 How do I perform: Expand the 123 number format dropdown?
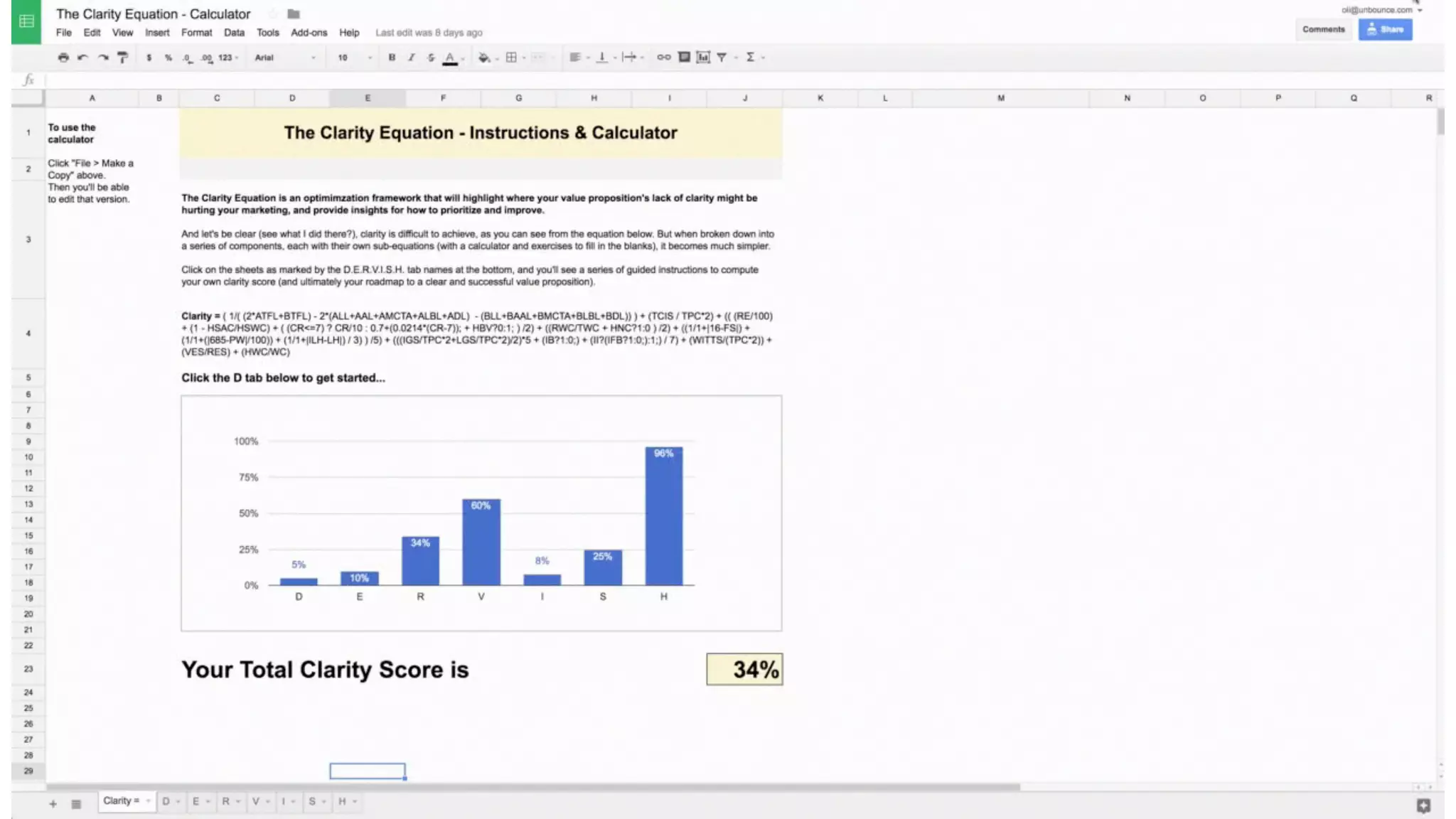pos(228,58)
